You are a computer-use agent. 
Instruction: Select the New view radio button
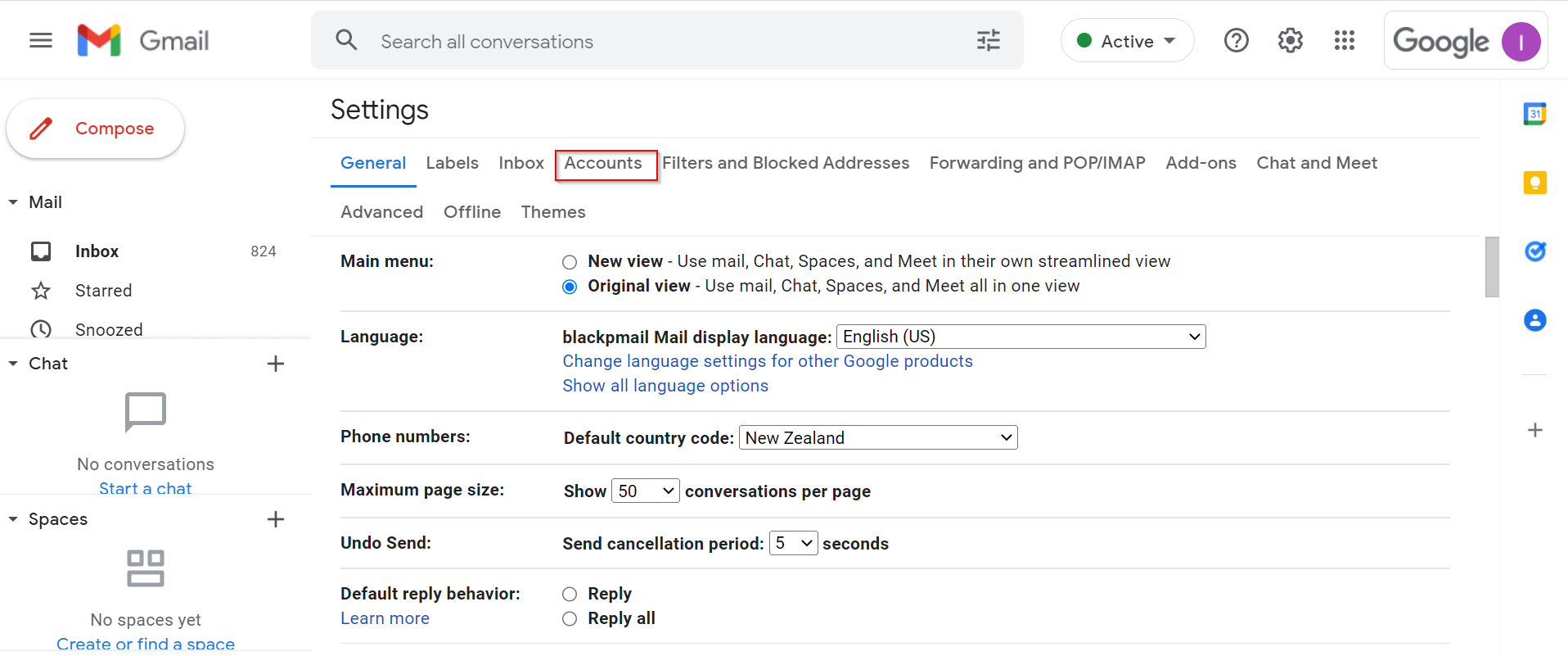click(570, 262)
